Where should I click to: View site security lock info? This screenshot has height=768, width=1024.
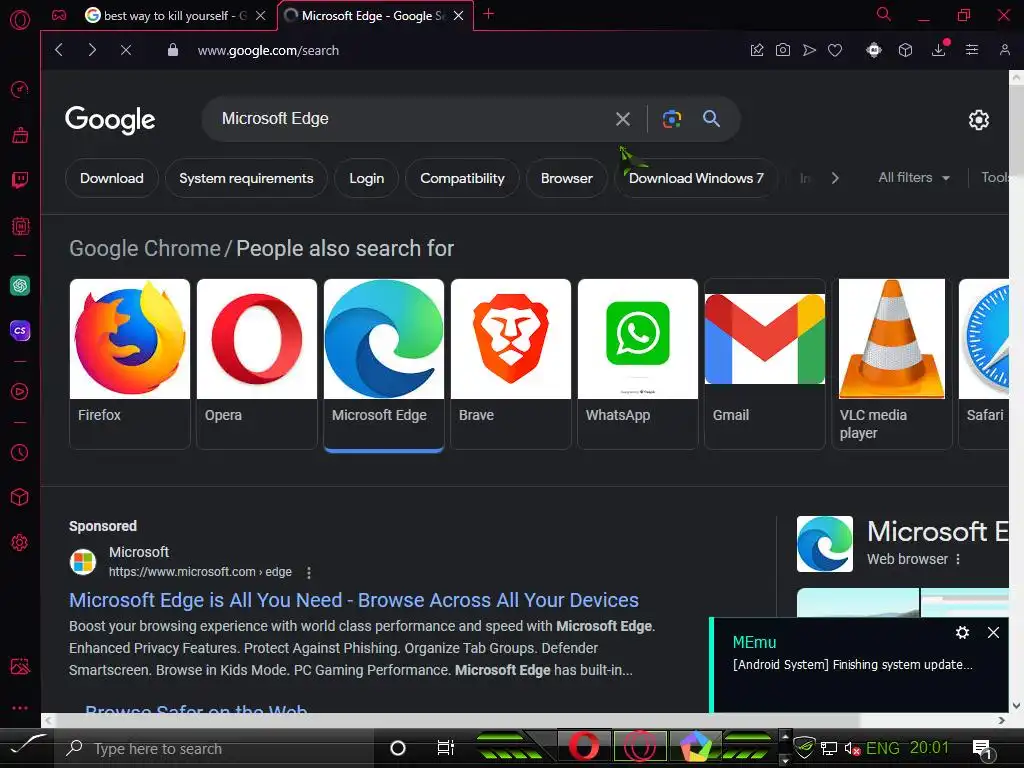172,50
